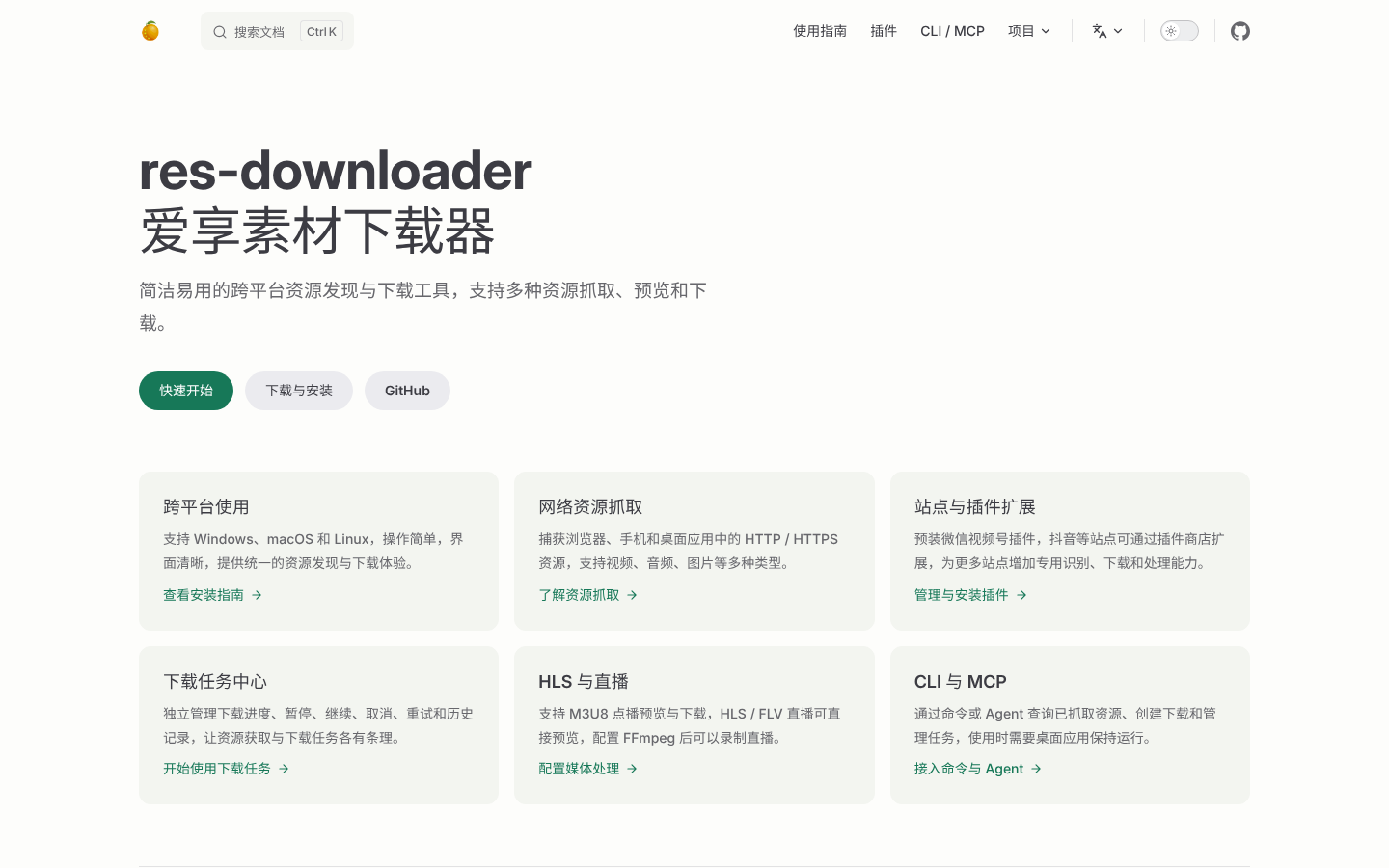
Task: Click the translate language icon
Action: coord(1100,31)
